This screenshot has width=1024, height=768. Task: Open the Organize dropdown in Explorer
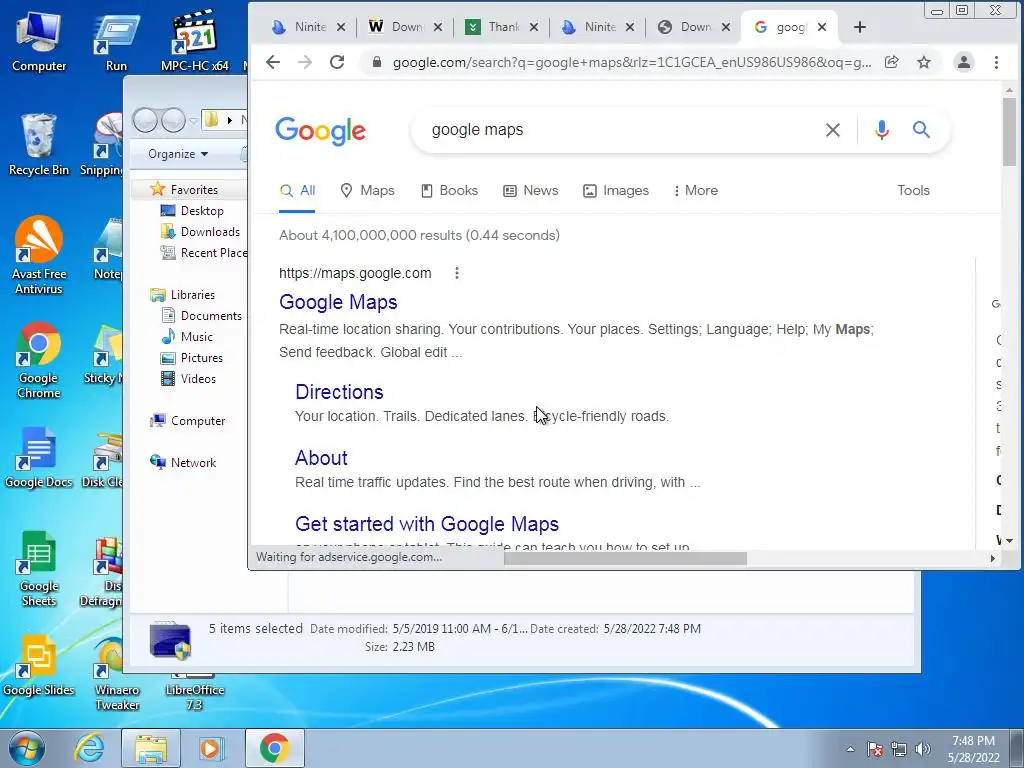(178, 154)
